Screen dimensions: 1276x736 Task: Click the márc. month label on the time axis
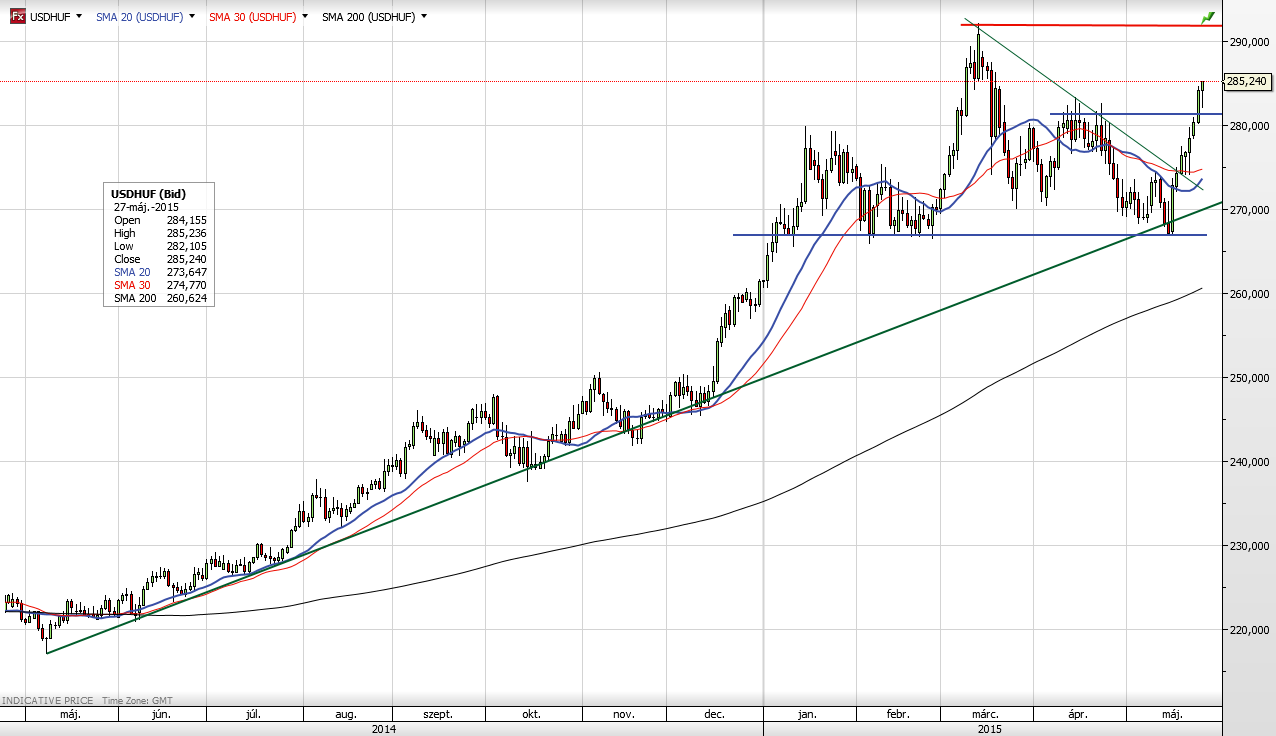tap(986, 715)
